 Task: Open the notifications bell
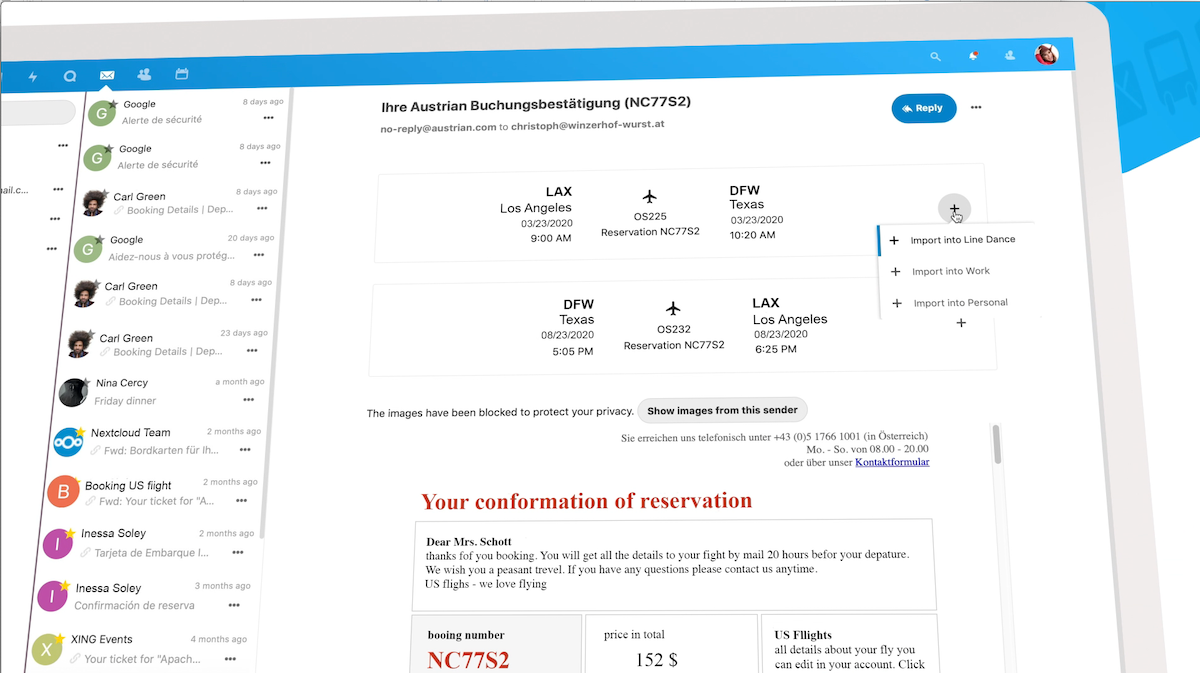974,56
